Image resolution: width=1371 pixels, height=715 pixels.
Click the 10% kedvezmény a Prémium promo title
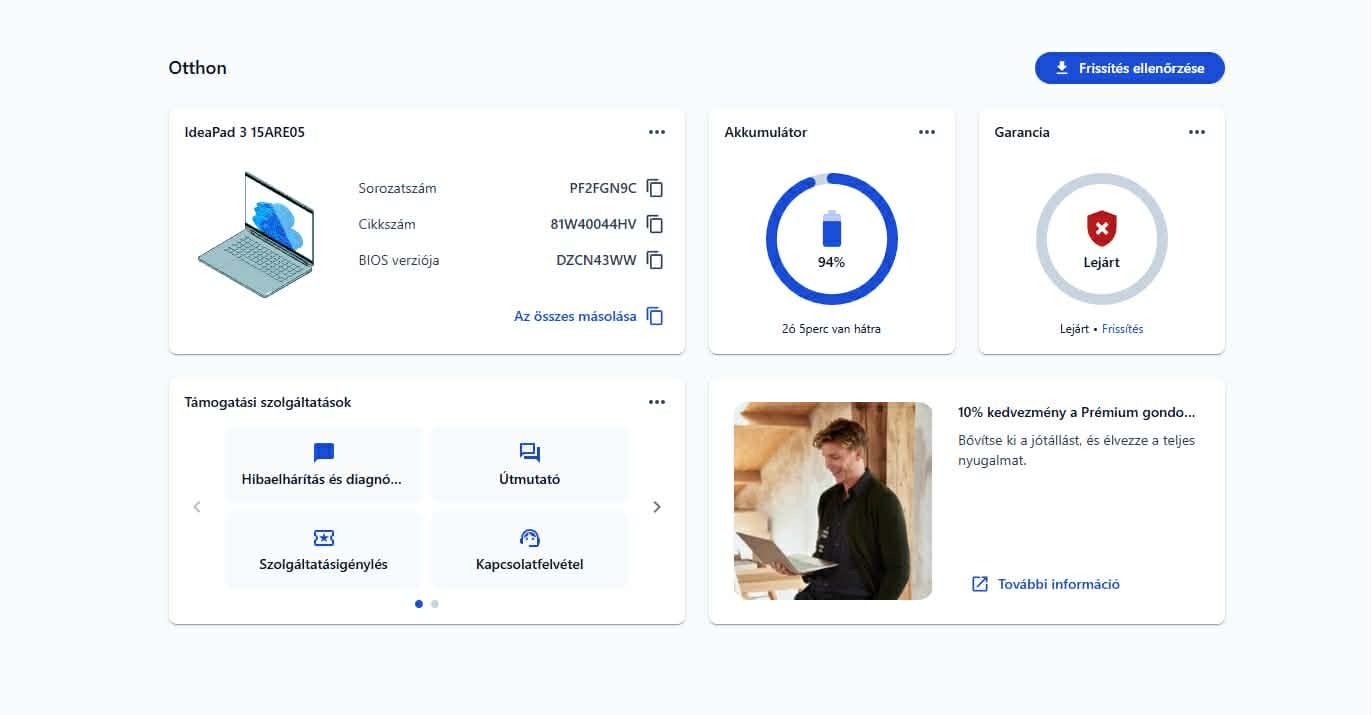point(1077,412)
